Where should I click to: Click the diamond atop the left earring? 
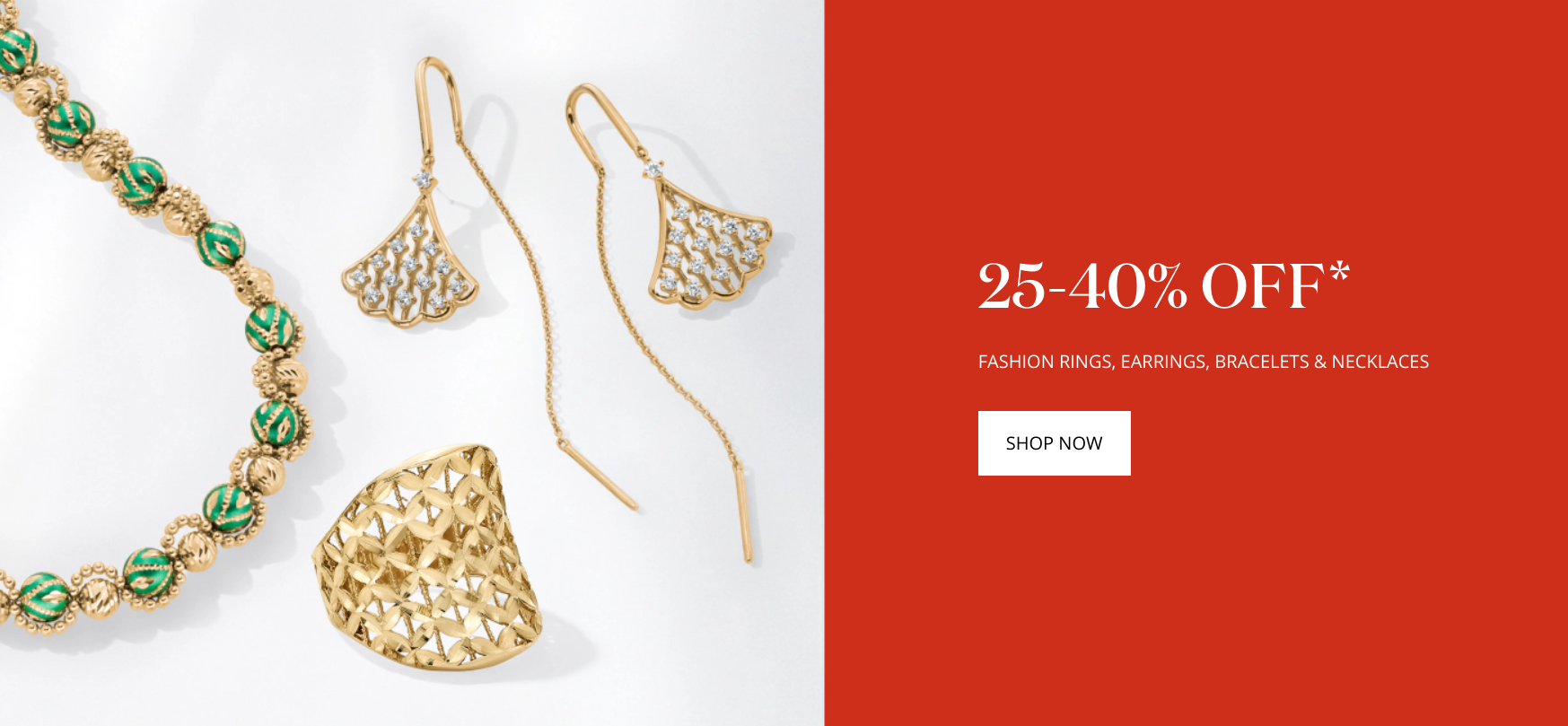423,180
